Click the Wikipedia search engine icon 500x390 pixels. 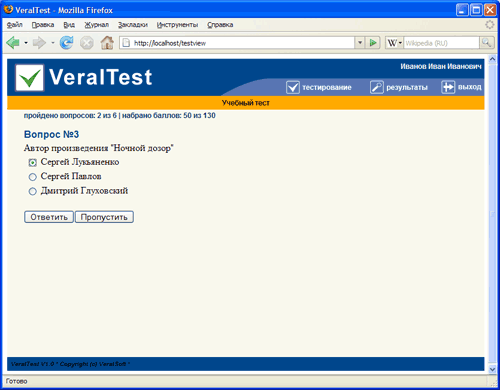pos(392,43)
